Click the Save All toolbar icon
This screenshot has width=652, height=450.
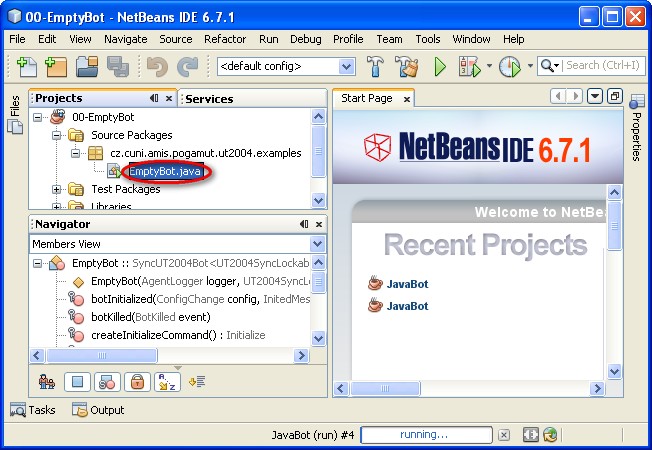tap(118, 67)
